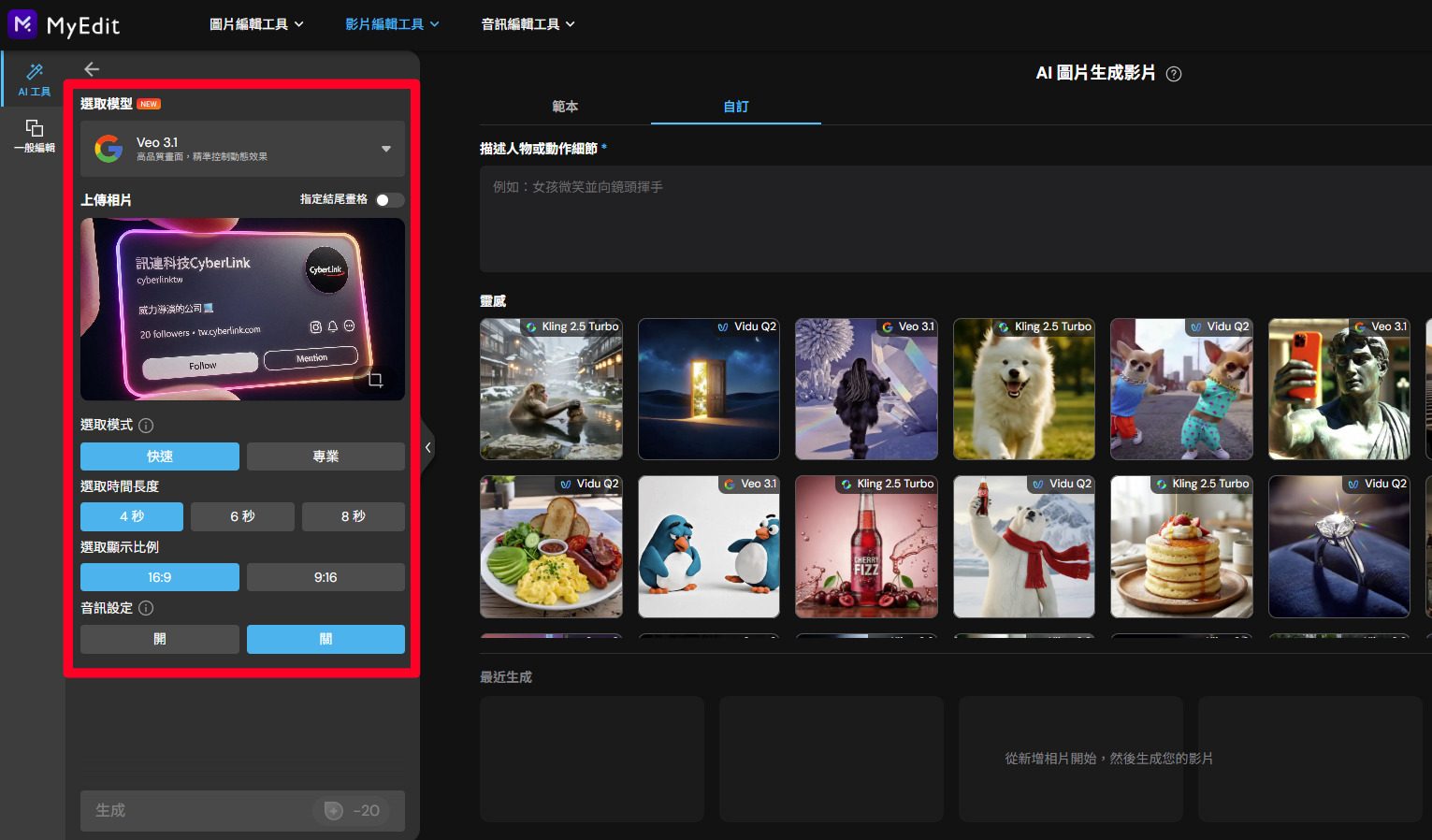This screenshot has height=840, width=1432.
Task: Select 專業 mode
Action: (325, 456)
